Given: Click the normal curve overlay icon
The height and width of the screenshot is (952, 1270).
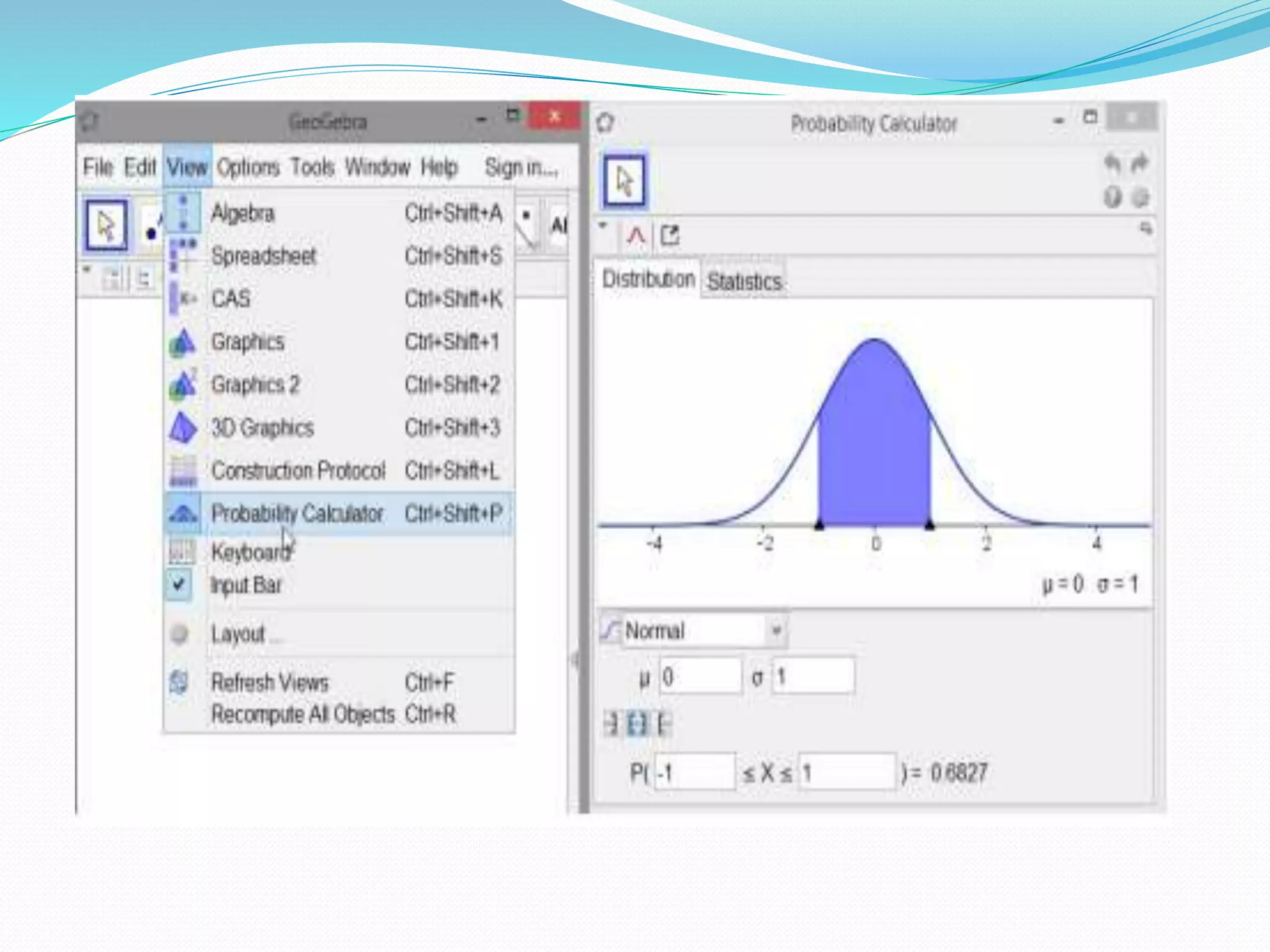Looking at the screenshot, I should (x=636, y=236).
